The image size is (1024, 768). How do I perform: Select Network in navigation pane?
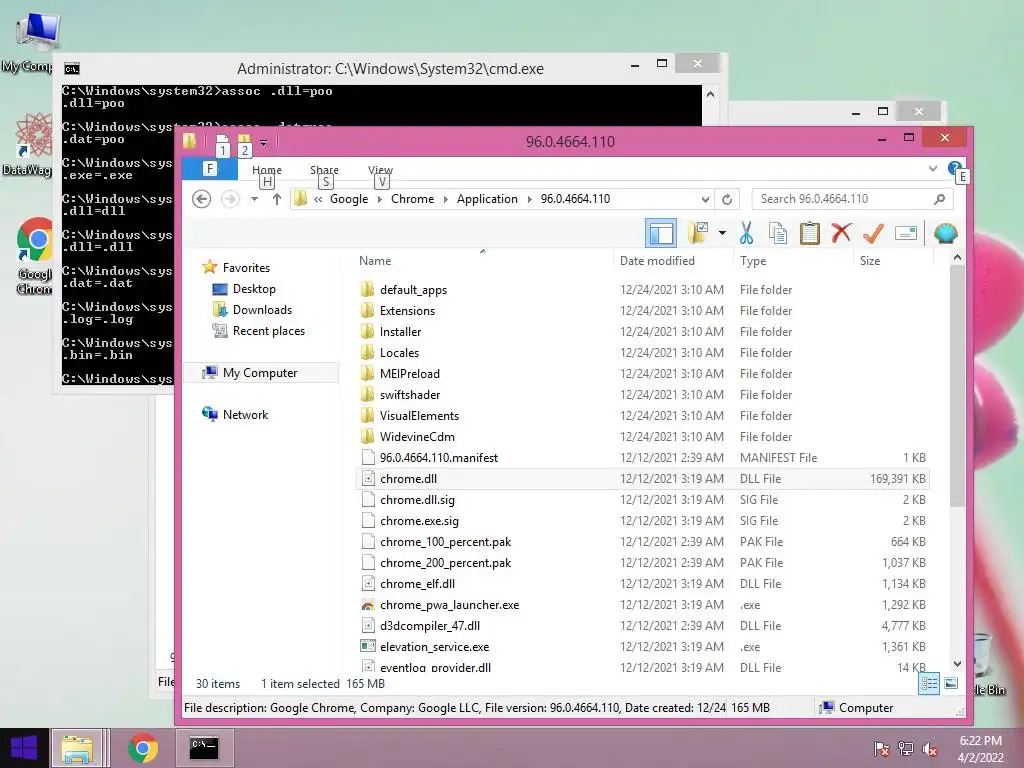click(245, 414)
